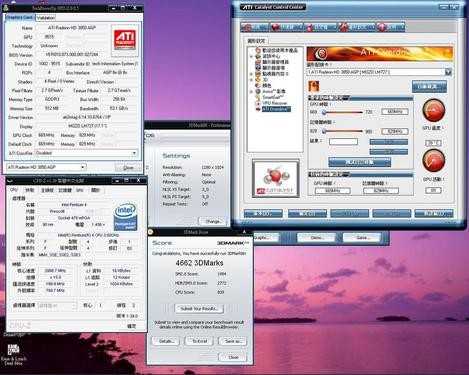Screen dimensions: 469x375
Task: Switch to the CPU tab in CPU-Z
Action: (14, 190)
